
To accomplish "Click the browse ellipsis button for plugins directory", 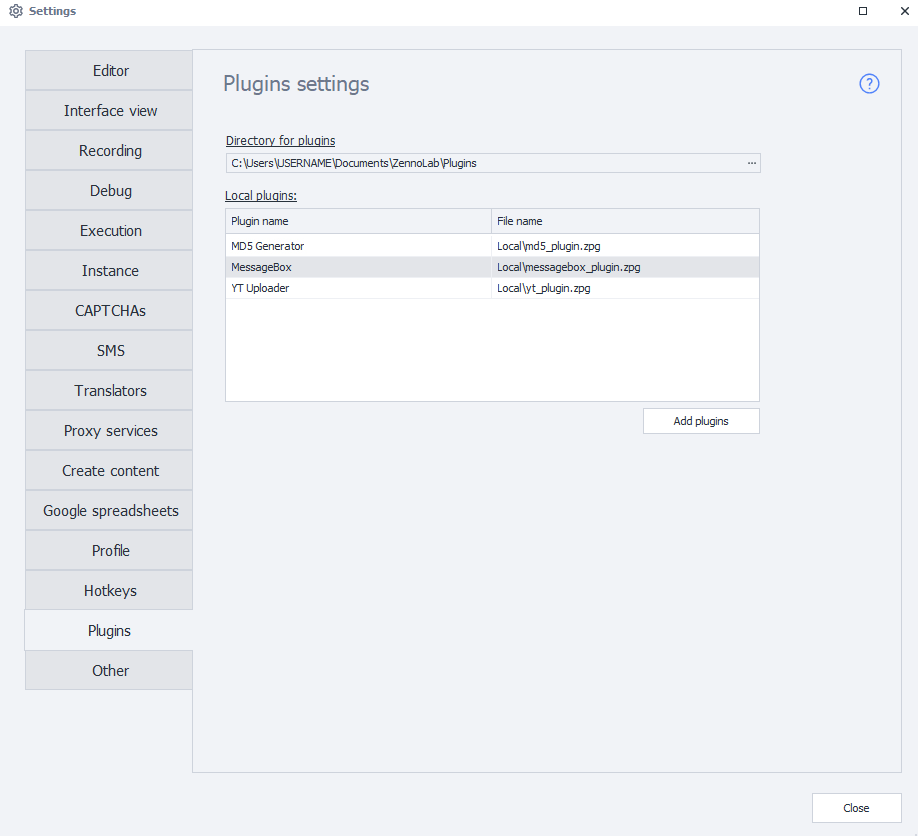I will [751, 163].
